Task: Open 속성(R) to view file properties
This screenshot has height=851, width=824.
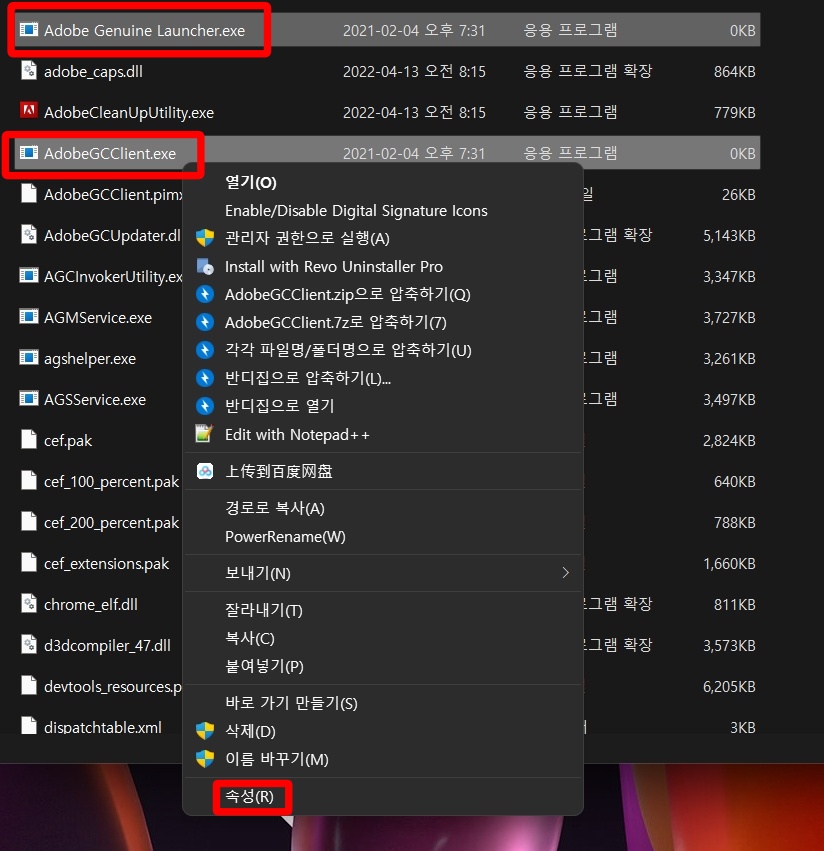Action: (x=250, y=798)
